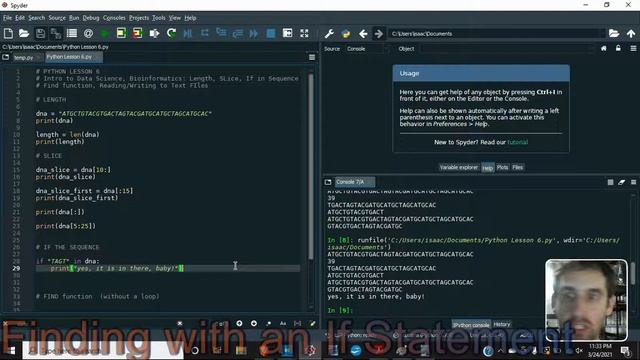Open the Run menu
The height and width of the screenshot is (360, 640).
[x=74, y=18]
